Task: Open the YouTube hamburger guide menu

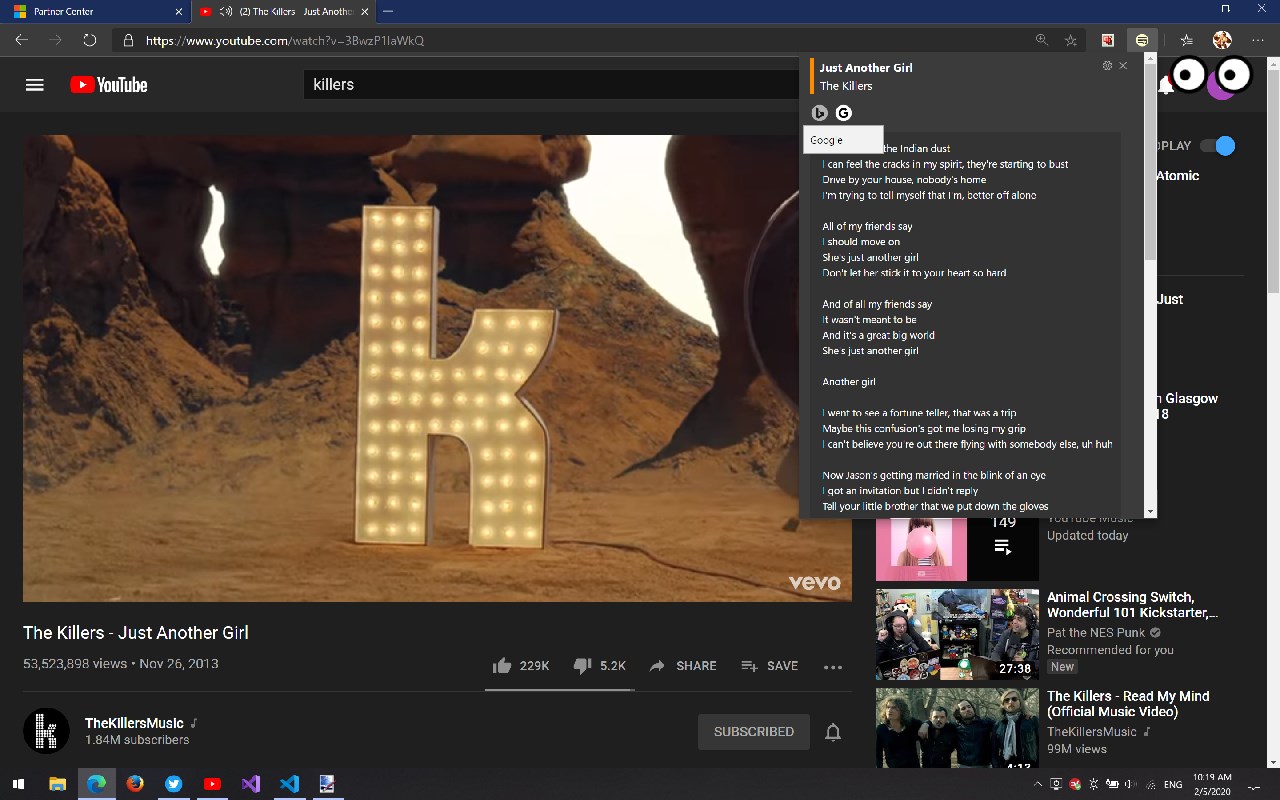Action: click(35, 85)
